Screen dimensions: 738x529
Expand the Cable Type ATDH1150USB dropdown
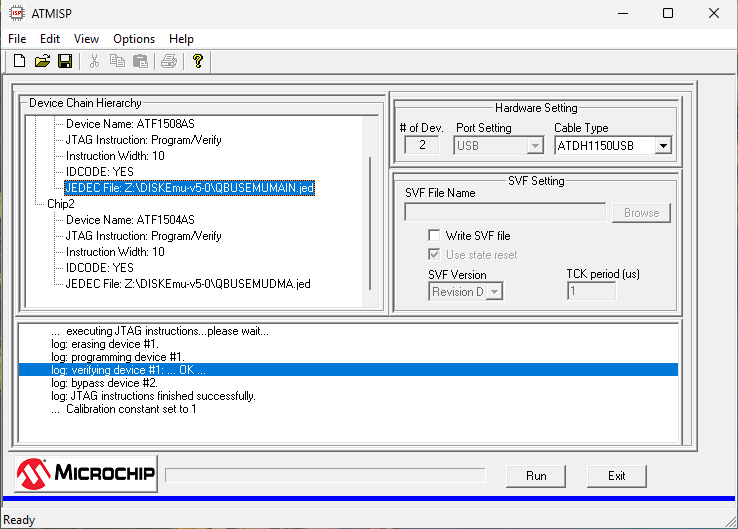point(663,146)
